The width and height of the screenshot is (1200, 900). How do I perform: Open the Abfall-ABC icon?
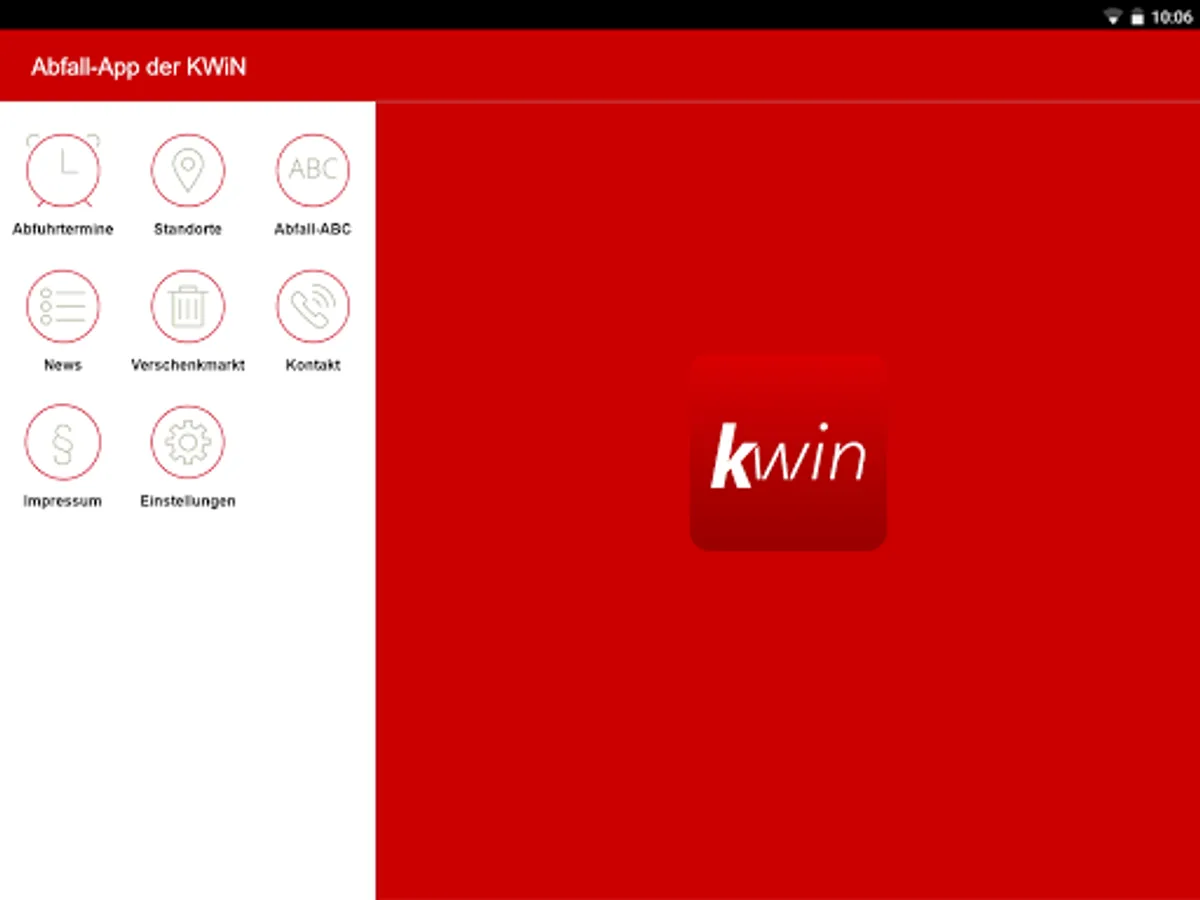coord(313,170)
